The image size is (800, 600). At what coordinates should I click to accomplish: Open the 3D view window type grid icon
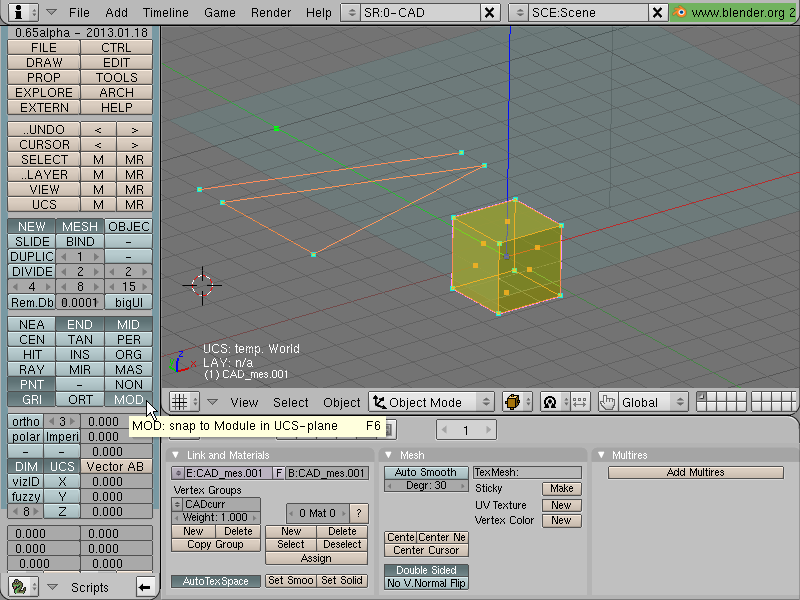(x=180, y=402)
